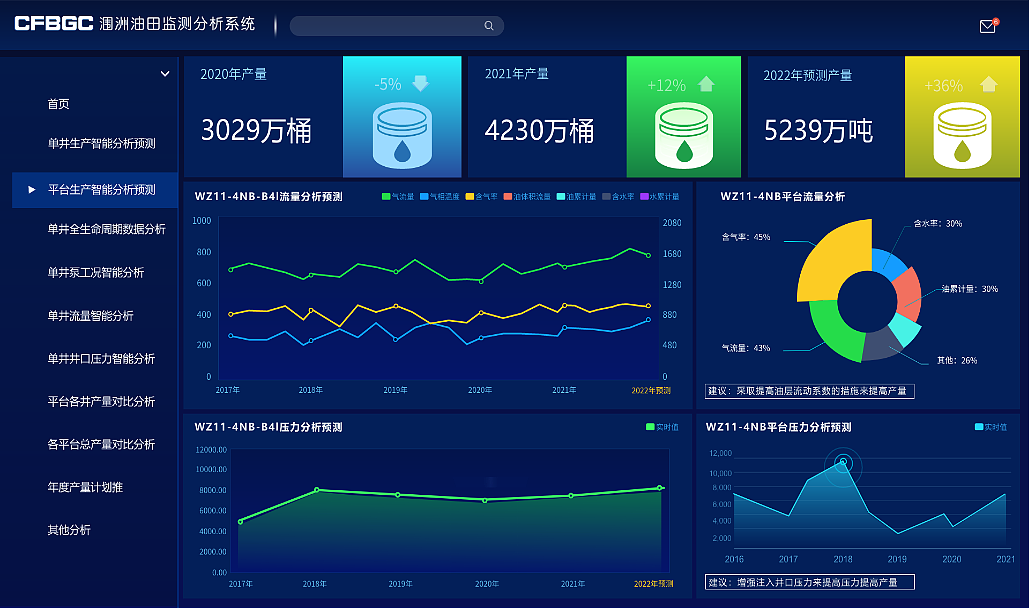Toggle the 气流量 green legend swatch
Viewport: 1030px width, 610px height.
386,196
